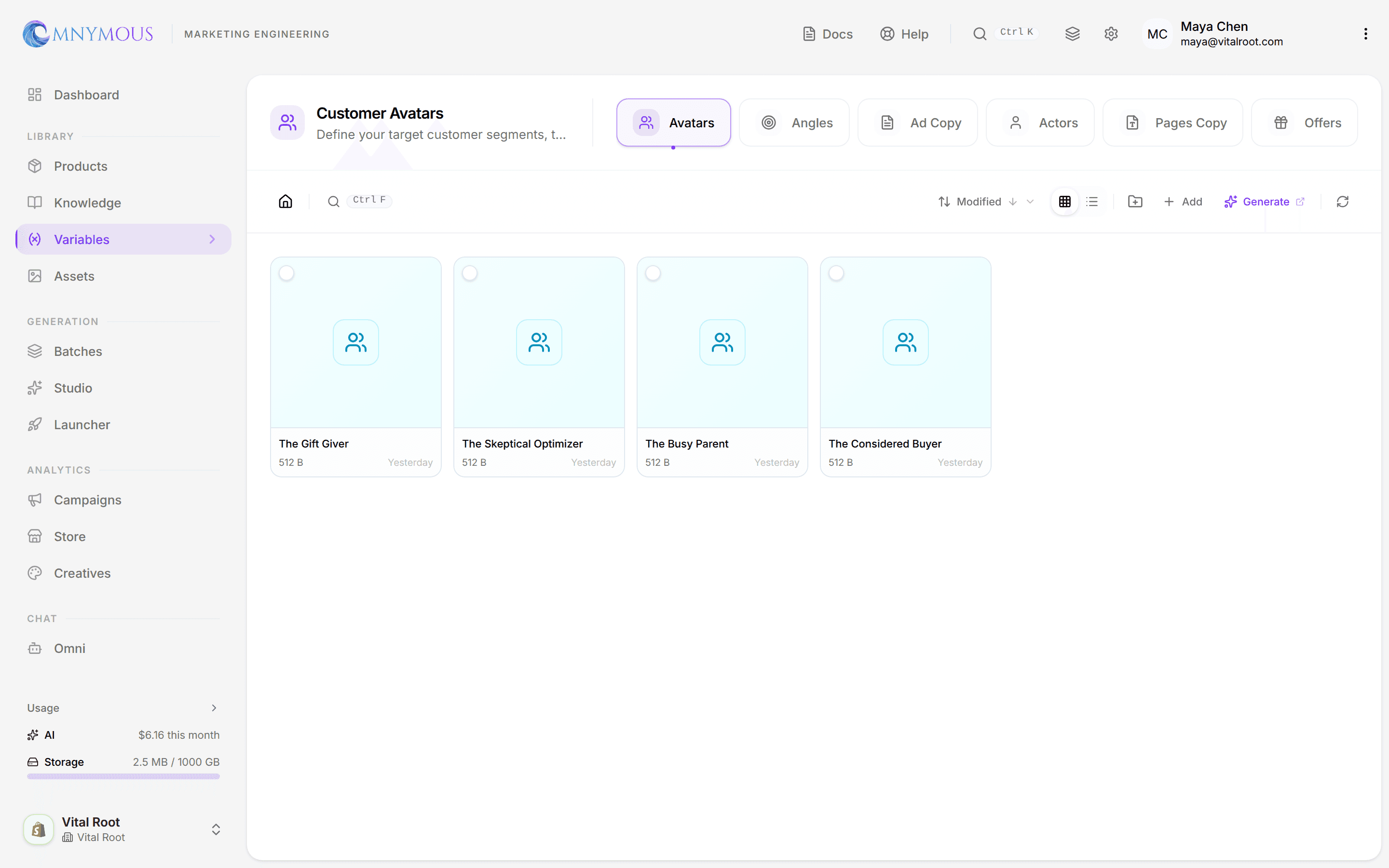Select The Considered Buyer card checkbox
This screenshot has height=868, width=1389.
(836, 273)
